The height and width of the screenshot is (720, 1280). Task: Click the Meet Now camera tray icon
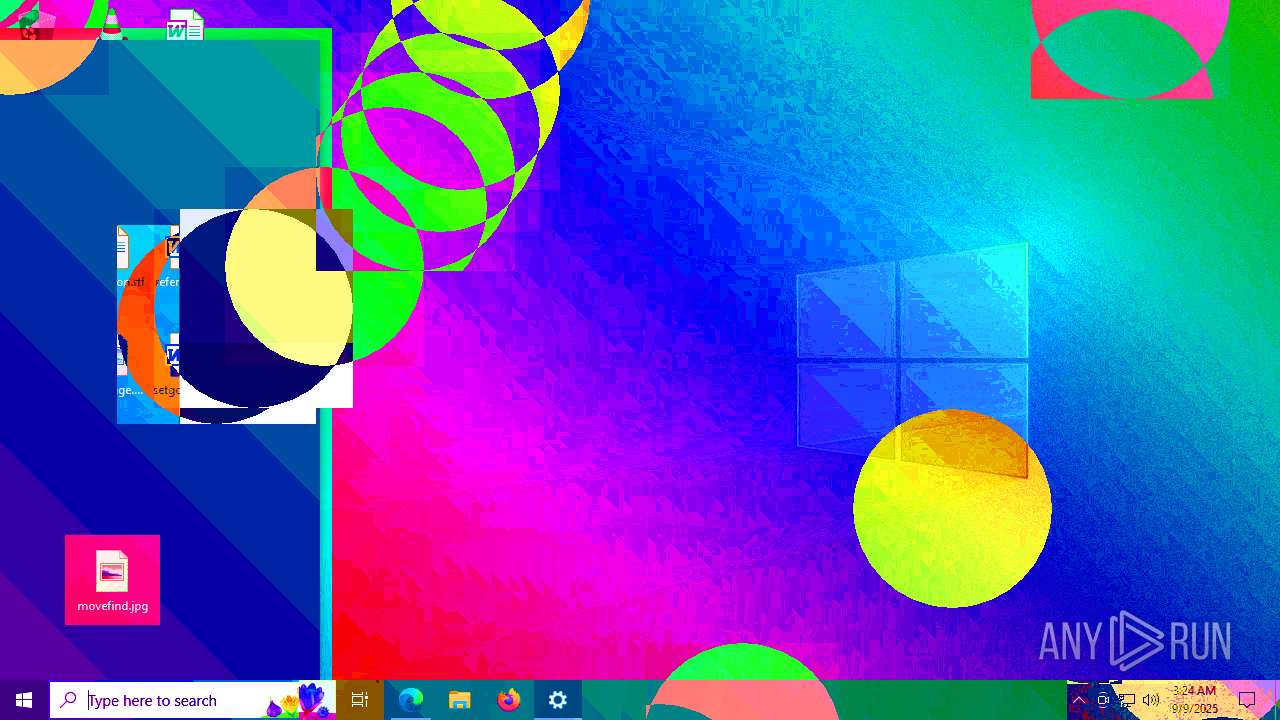click(1103, 700)
